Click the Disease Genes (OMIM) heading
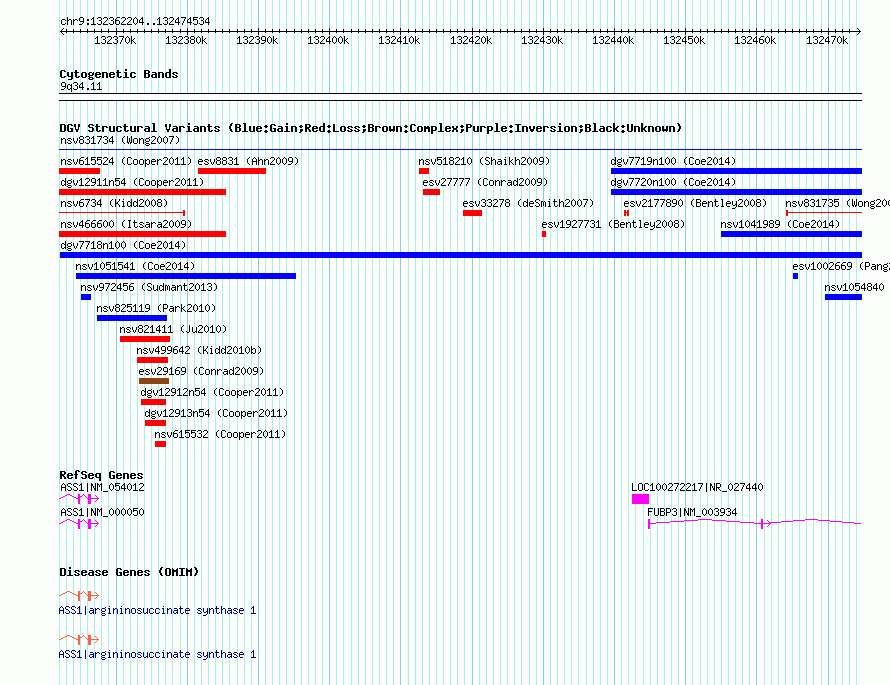The width and height of the screenshot is (890, 685). click(x=129, y=572)
